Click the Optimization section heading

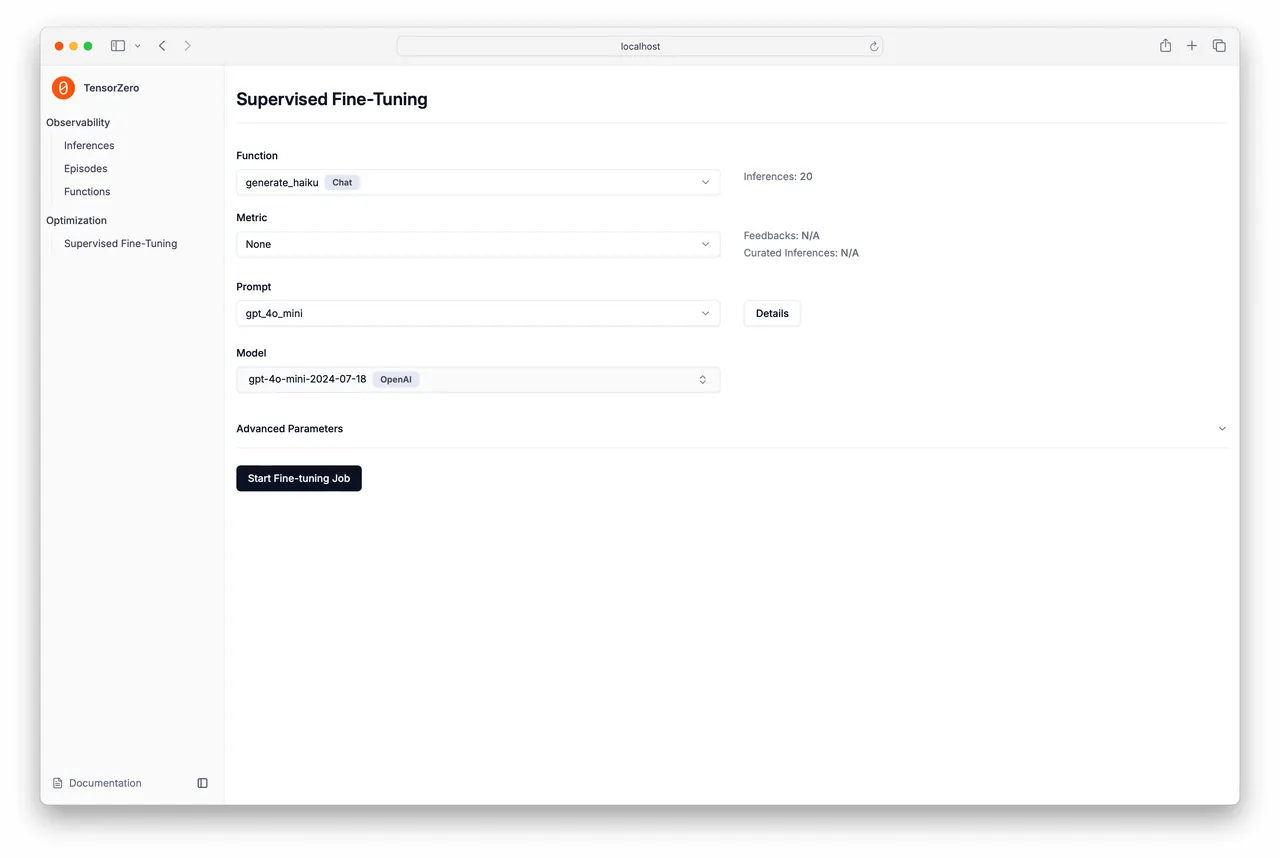click(76, 221)
